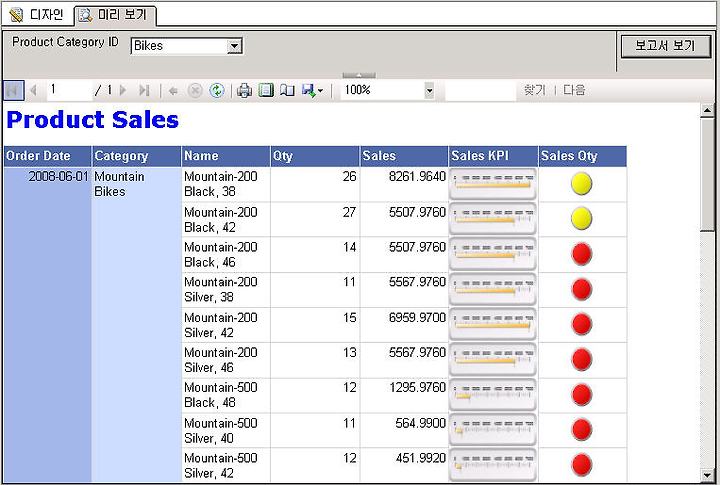Screen dimensions: 720x485
Task: Click the vertical scrollbar thumb
Action: point(707,175)
